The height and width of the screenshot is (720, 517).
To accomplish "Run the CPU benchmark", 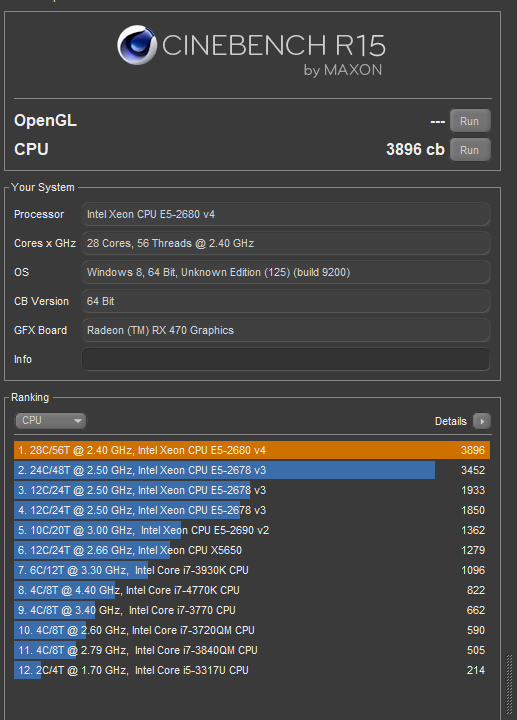I will (470, 150).
